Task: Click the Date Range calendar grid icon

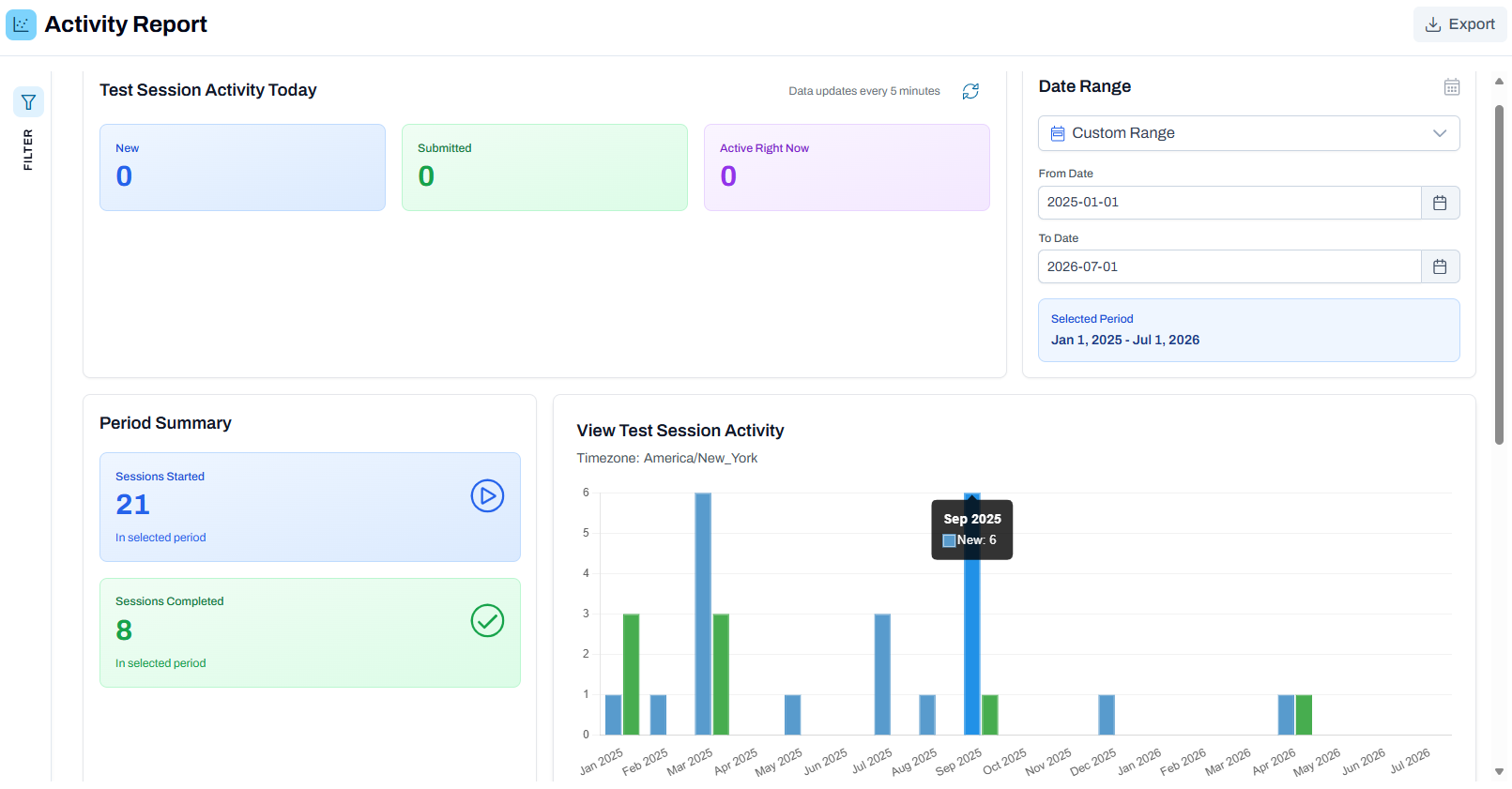Action: pyautogui.click(x=1452, y=87)
